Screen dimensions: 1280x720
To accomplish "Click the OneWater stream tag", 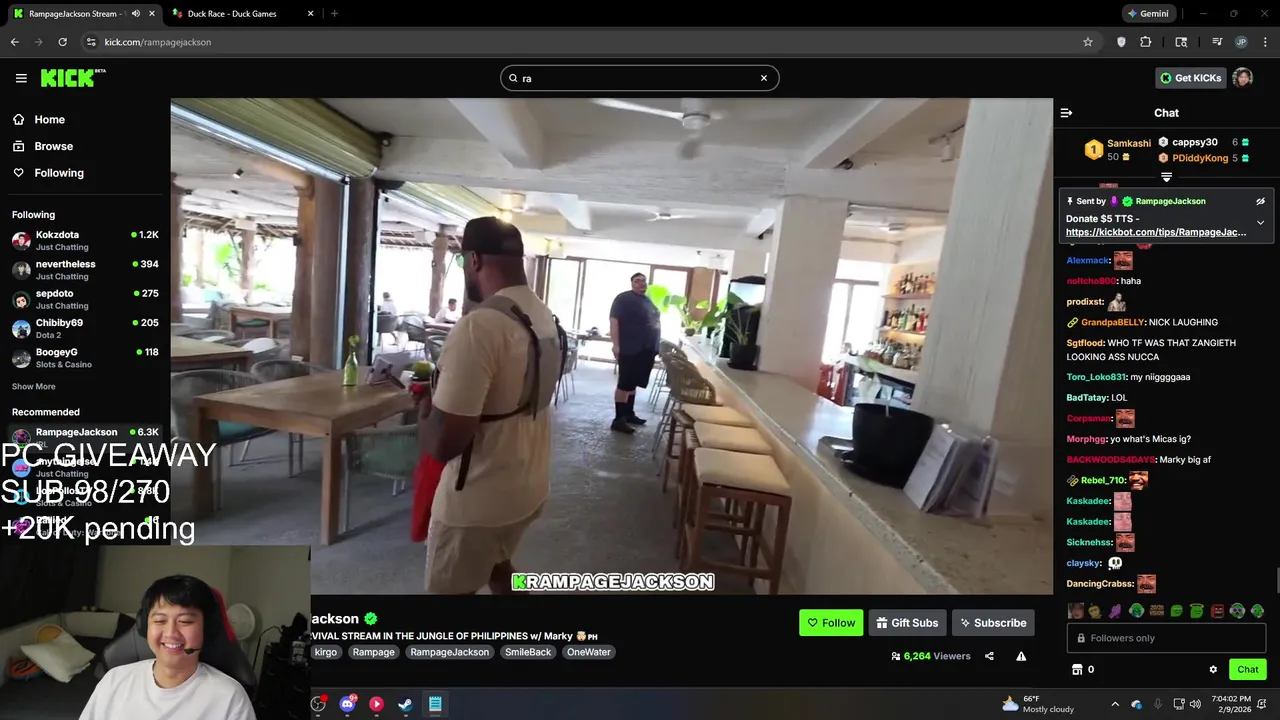I will pyautogui.click(x=589, y=652).
